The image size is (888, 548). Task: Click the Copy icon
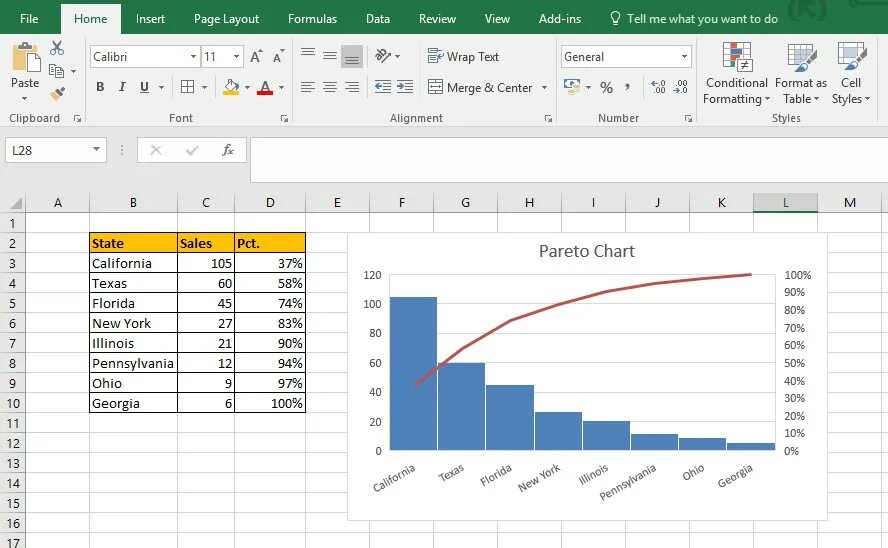(x=56, y=71)
